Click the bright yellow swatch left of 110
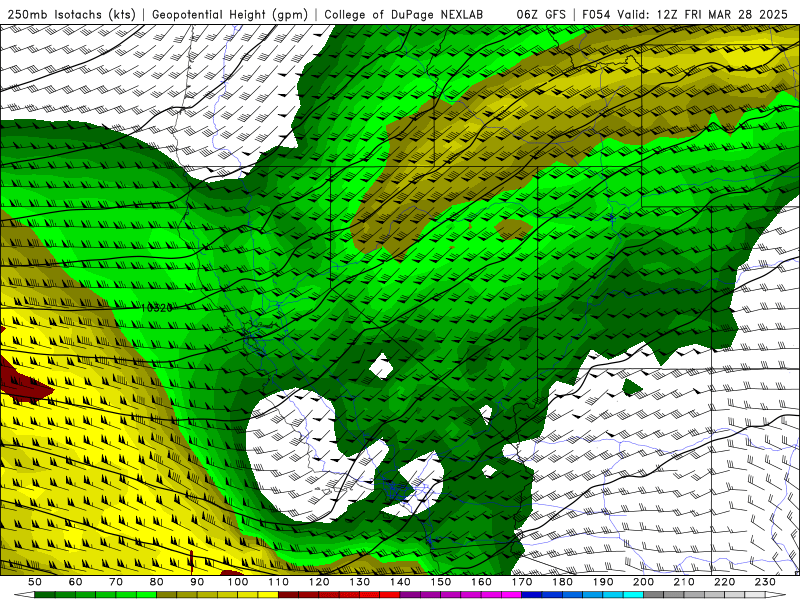 pos(268,595)
